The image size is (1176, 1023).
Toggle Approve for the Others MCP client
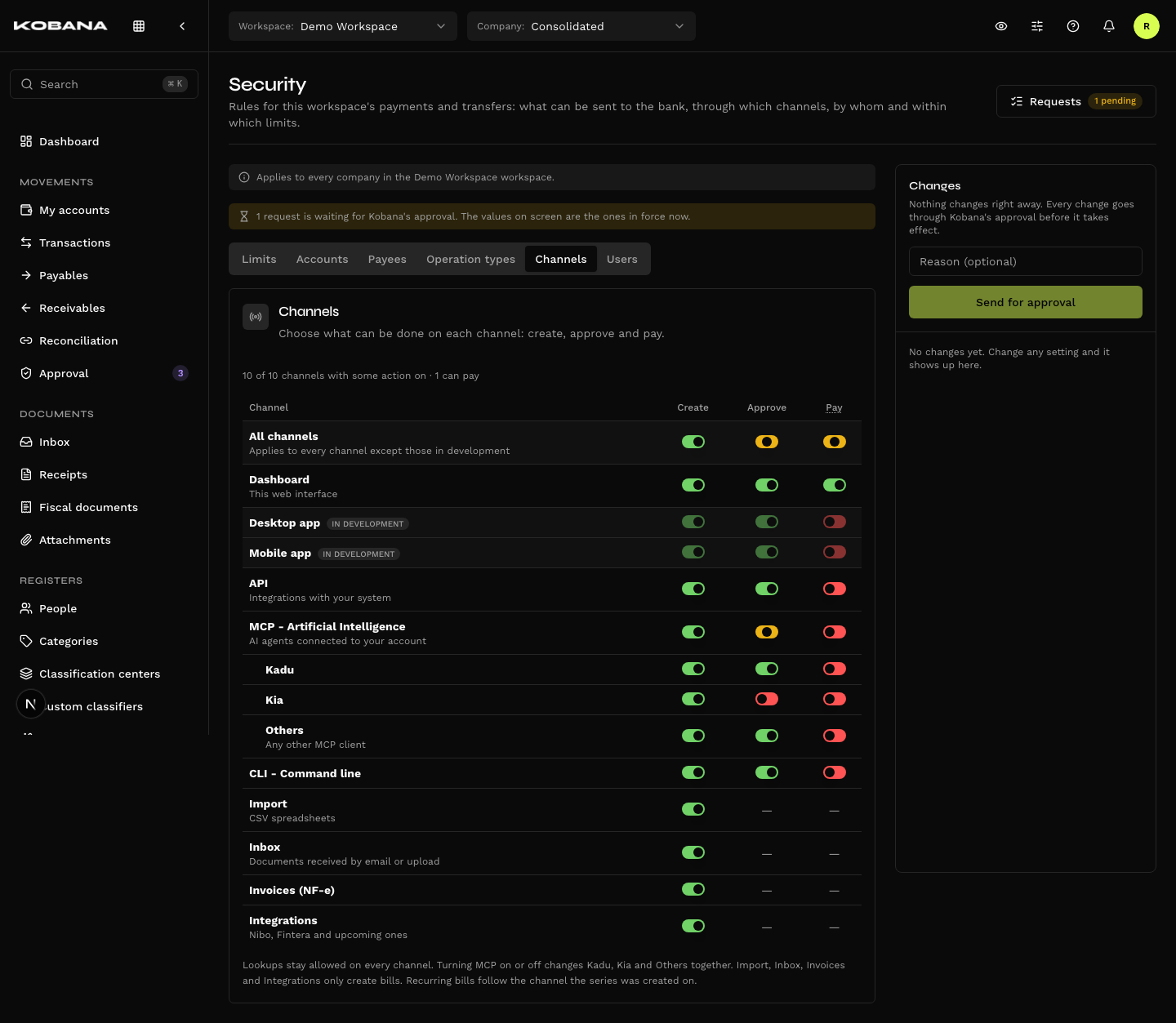[767, 736]
